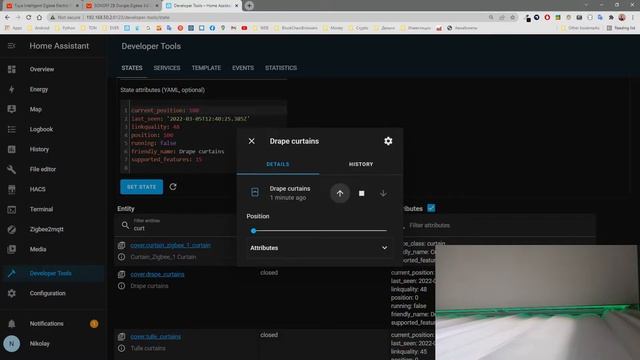Toggle the Attributes column checkbox
640x360 pixels.
pyautogui.click(x=431, y=208)
